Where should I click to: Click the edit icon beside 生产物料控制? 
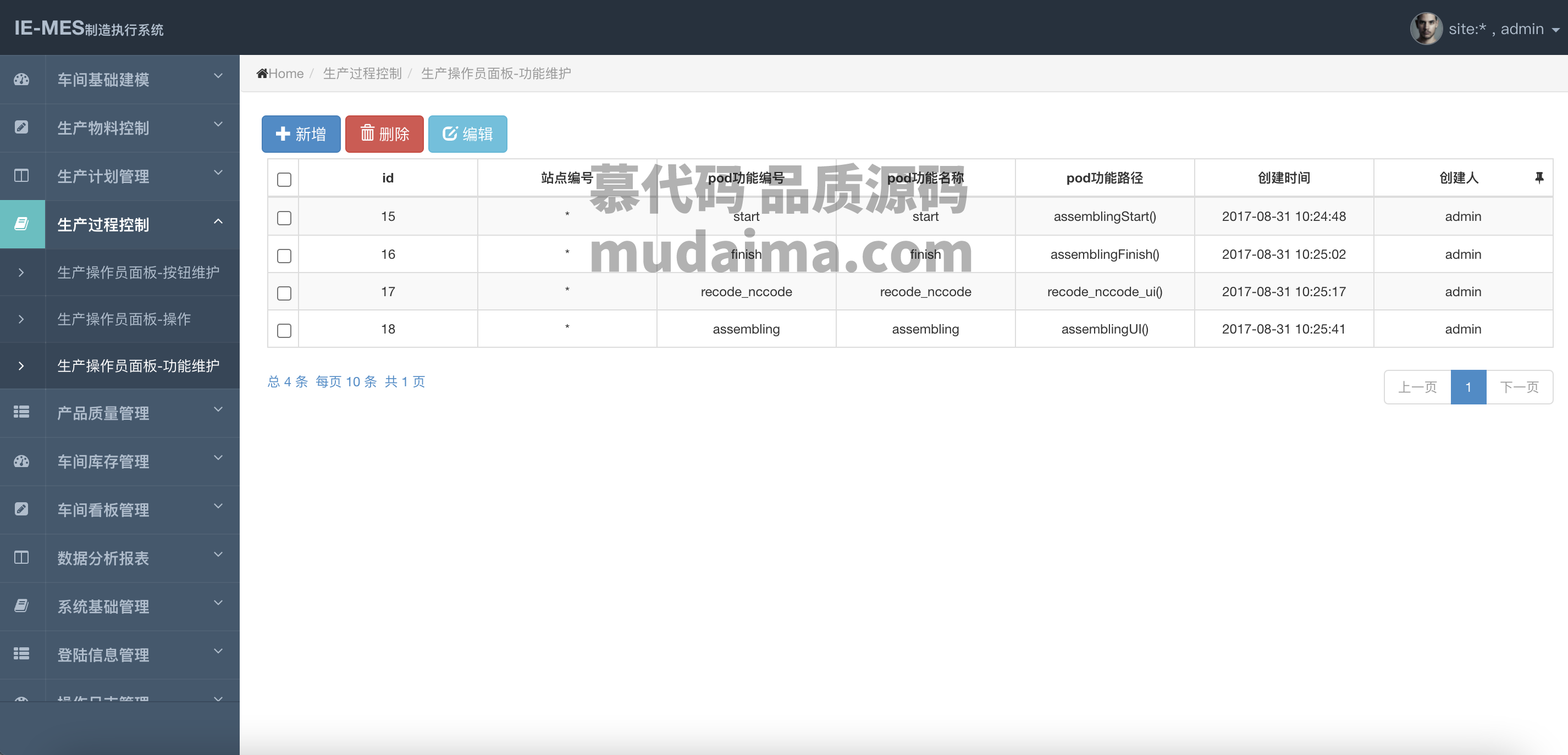click(x=21, y=127)
